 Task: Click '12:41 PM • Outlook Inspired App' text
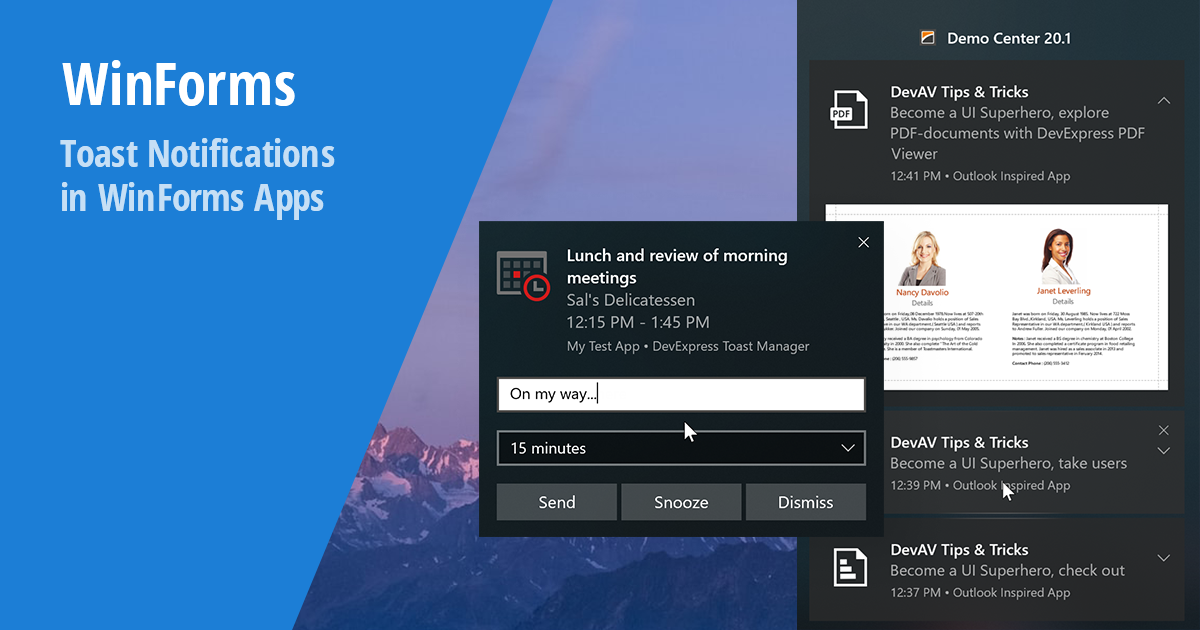coord(980,176)
